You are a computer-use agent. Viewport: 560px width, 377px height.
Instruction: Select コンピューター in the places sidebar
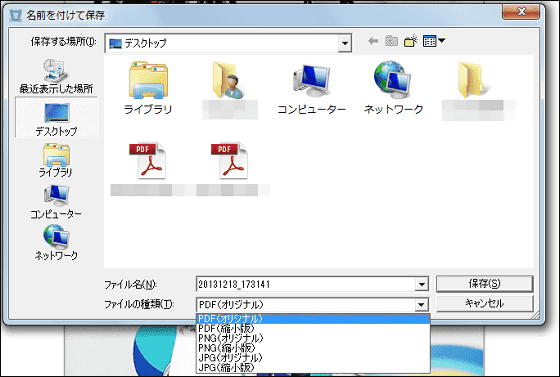(56, 202)
